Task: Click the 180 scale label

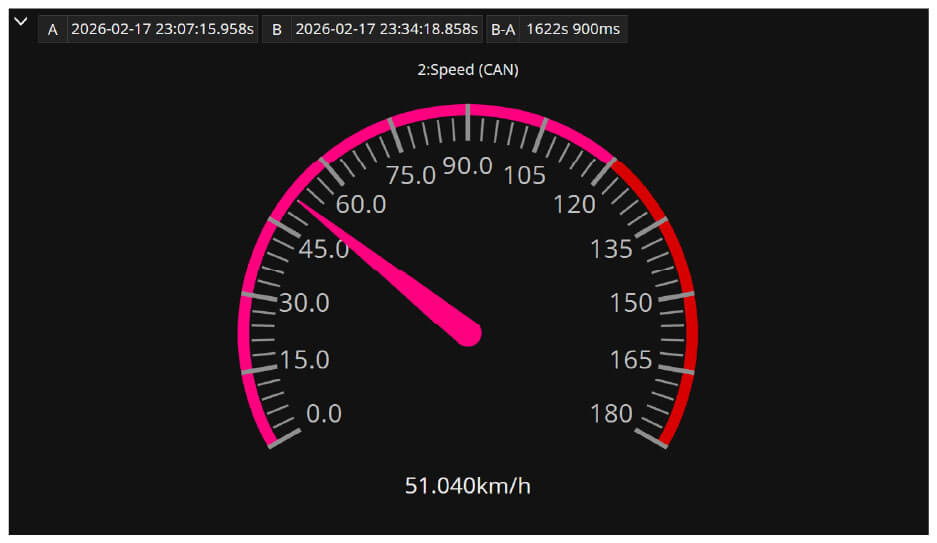Action: (x=611, y=414)
